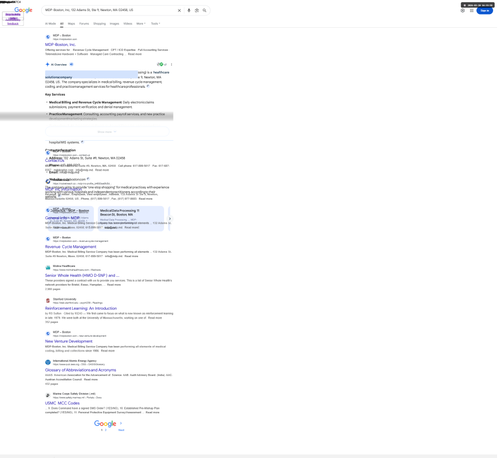Viewport: 500px width, 458px height.
Task: Open search by image (Lens) icon
Action: pyautogui.click(x=197, y=10)
